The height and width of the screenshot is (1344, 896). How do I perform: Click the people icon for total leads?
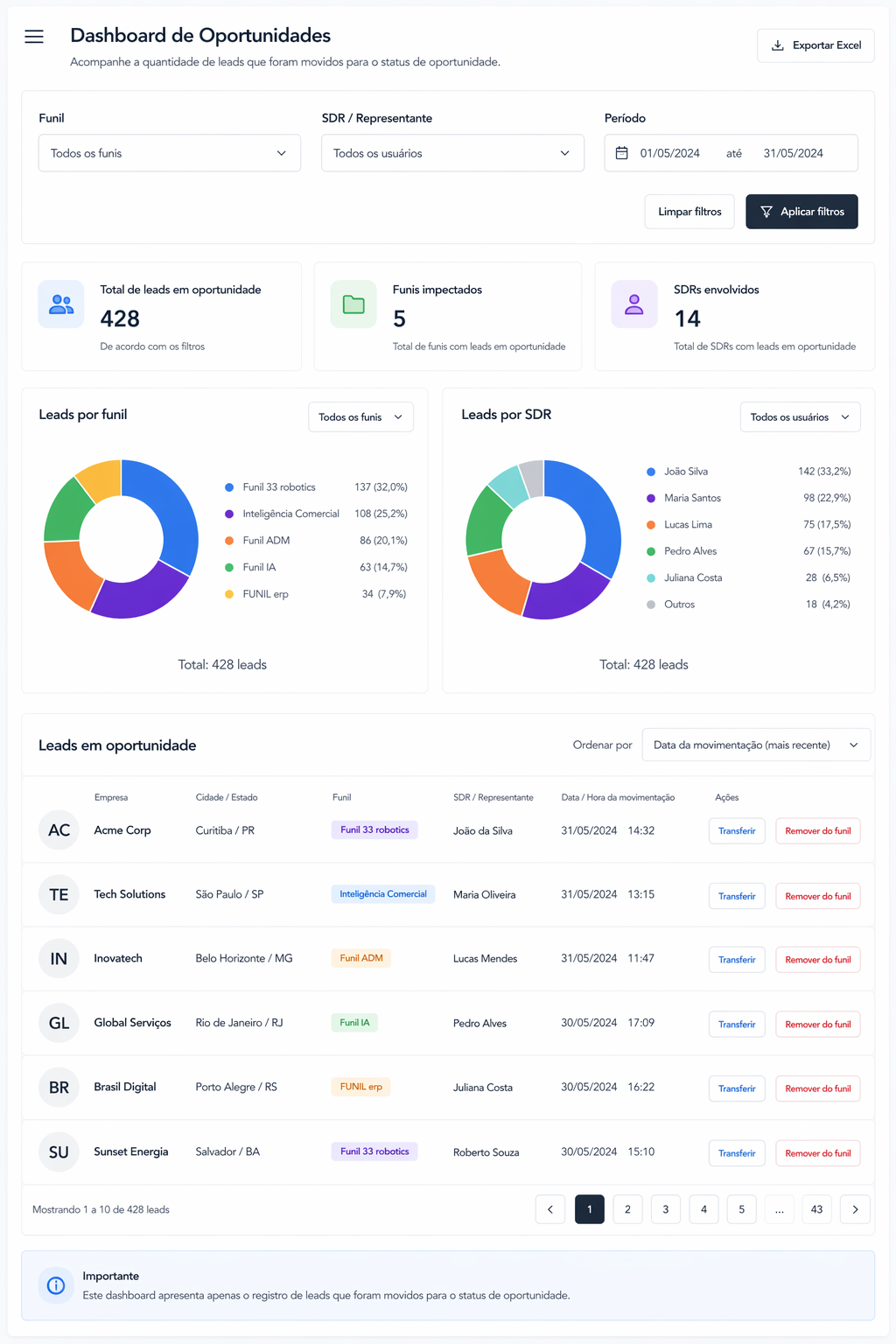(61, 304)
